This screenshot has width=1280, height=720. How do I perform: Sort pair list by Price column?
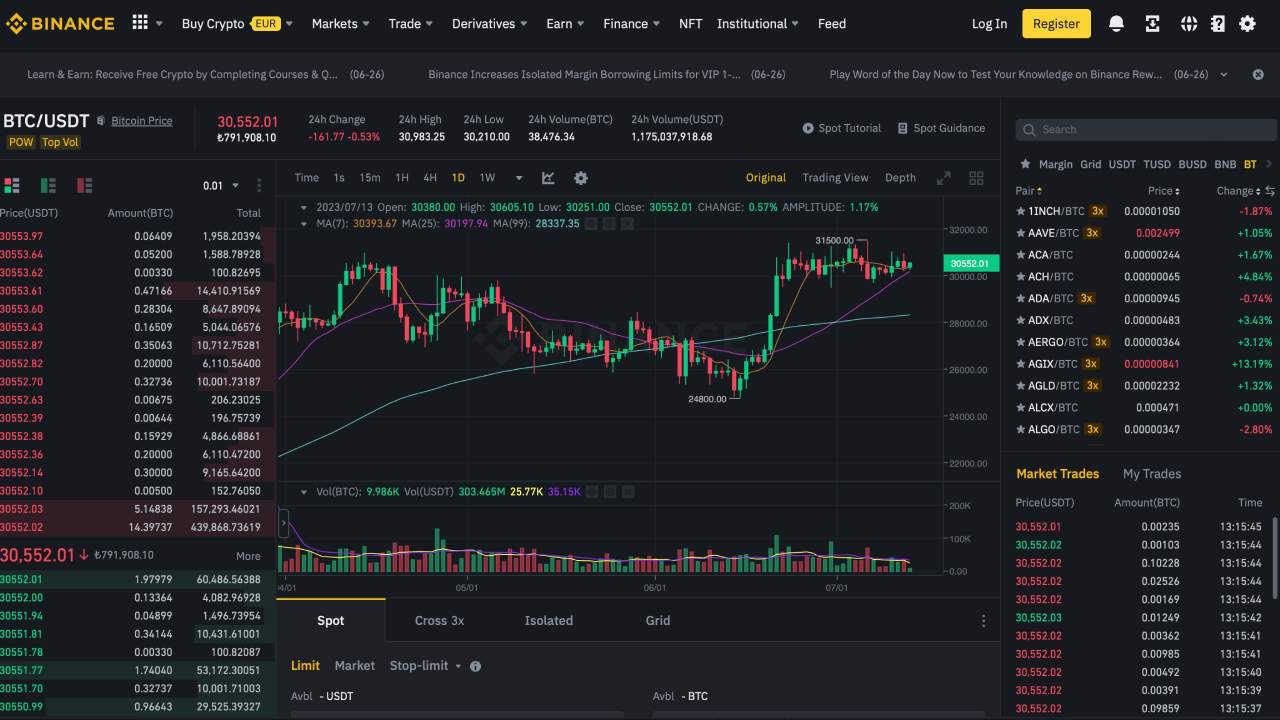pyautogui.click(x=1163, y=191)
